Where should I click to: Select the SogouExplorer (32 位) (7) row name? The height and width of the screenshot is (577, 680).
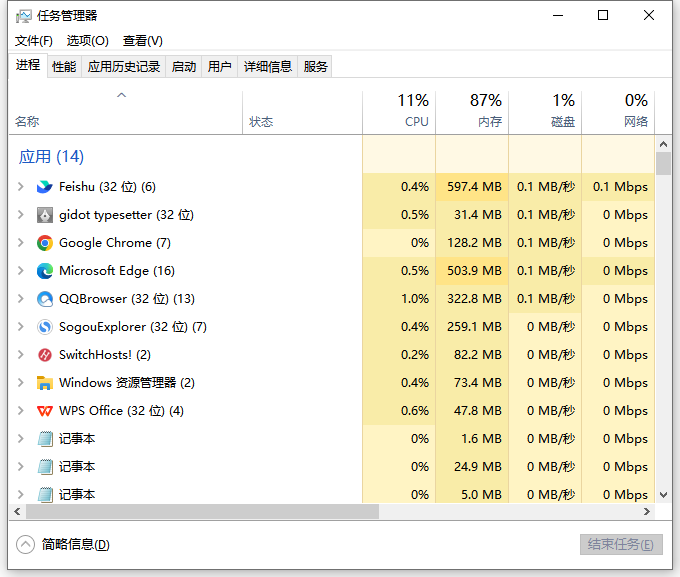point(133,327)
